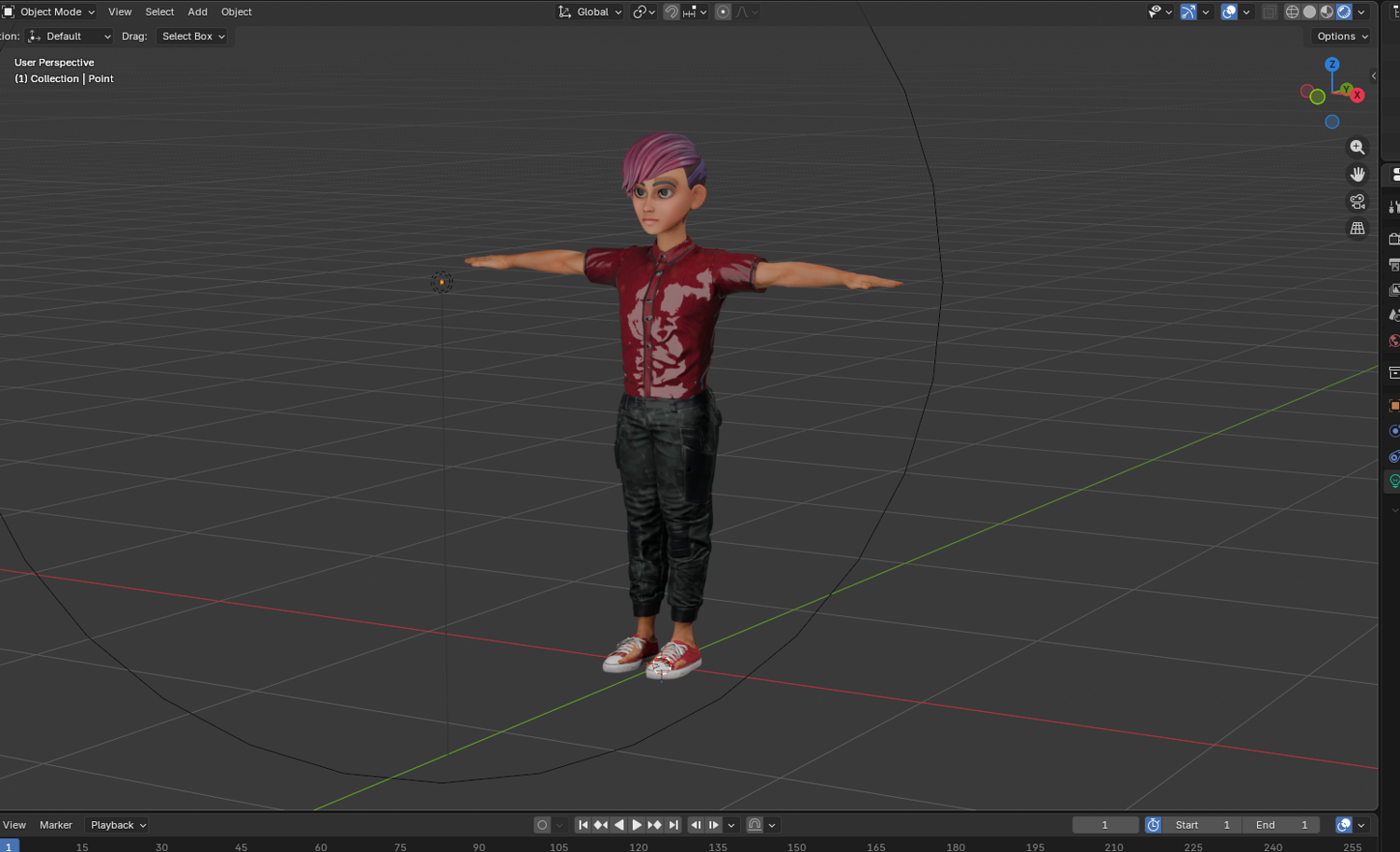1400x852 pixels.
Task: Jump to previous keyframe
Action: 600,825
